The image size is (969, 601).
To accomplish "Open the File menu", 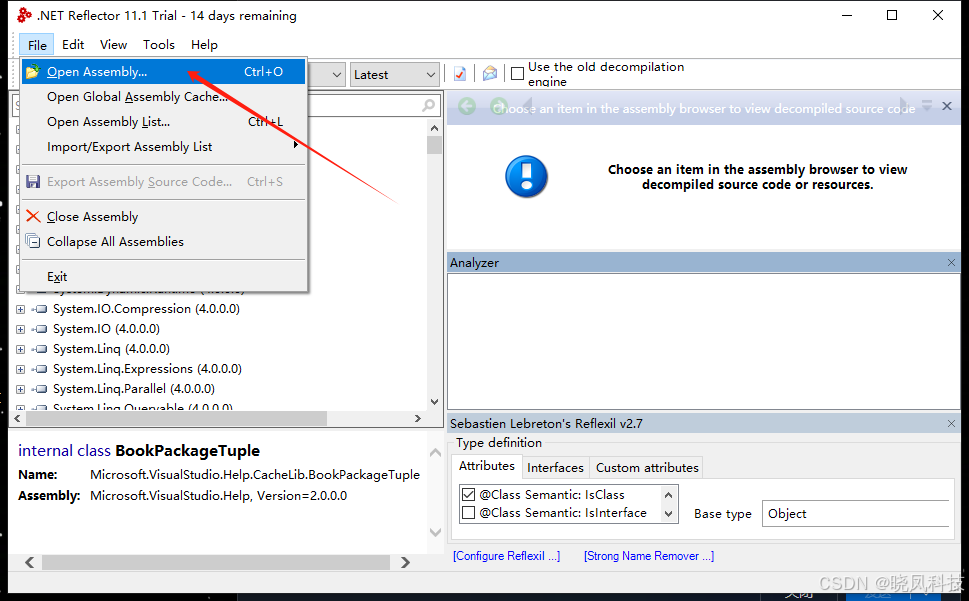I will [37, 45].
